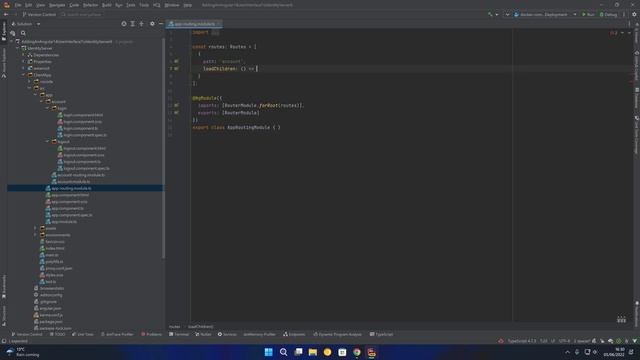Open the Dynamic Program Analysis tool window

click(337, 334)
